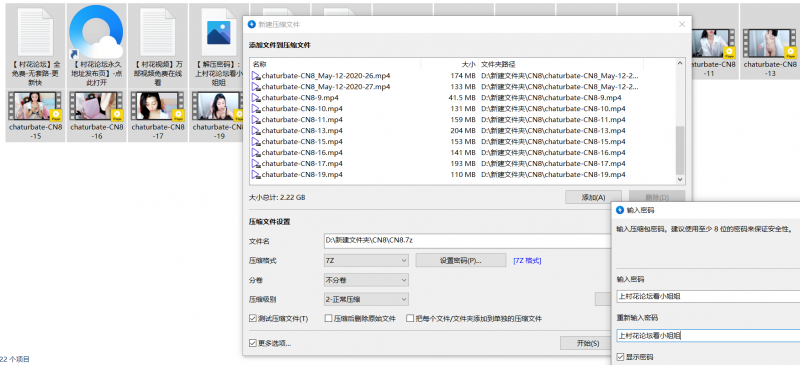Screen dimensions: 800x365
Task: Enable the 压缩后删除原始文件 checkbox
Action: (x=329, y=319)
